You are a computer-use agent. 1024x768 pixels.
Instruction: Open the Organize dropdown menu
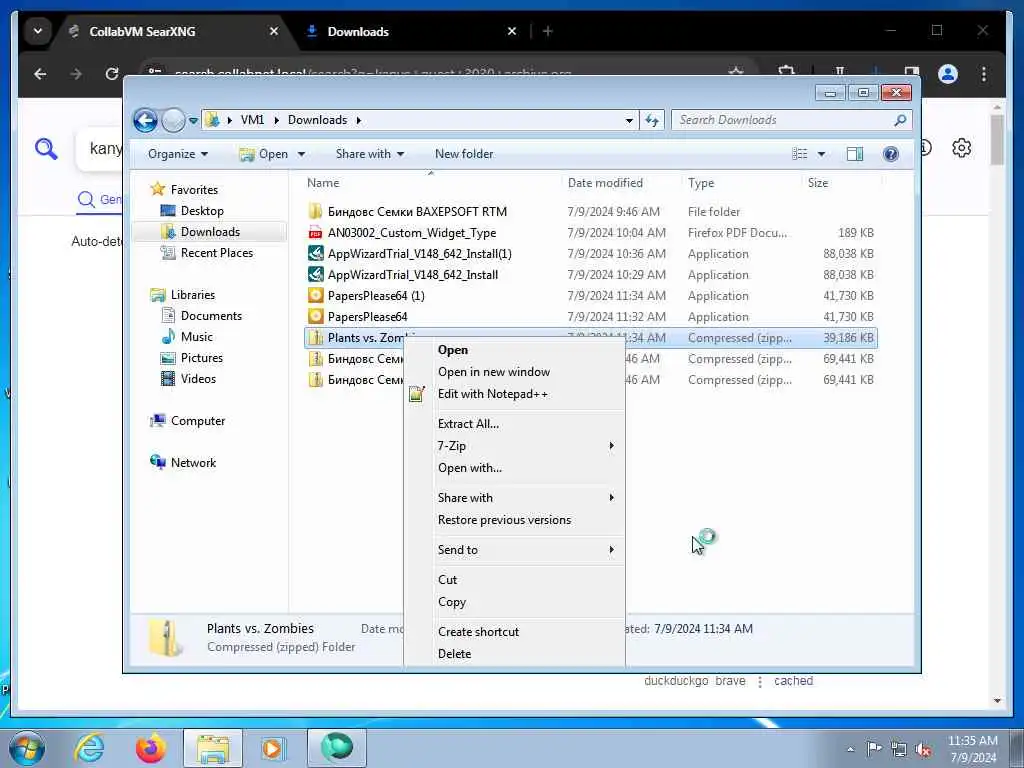pos(178,154)
